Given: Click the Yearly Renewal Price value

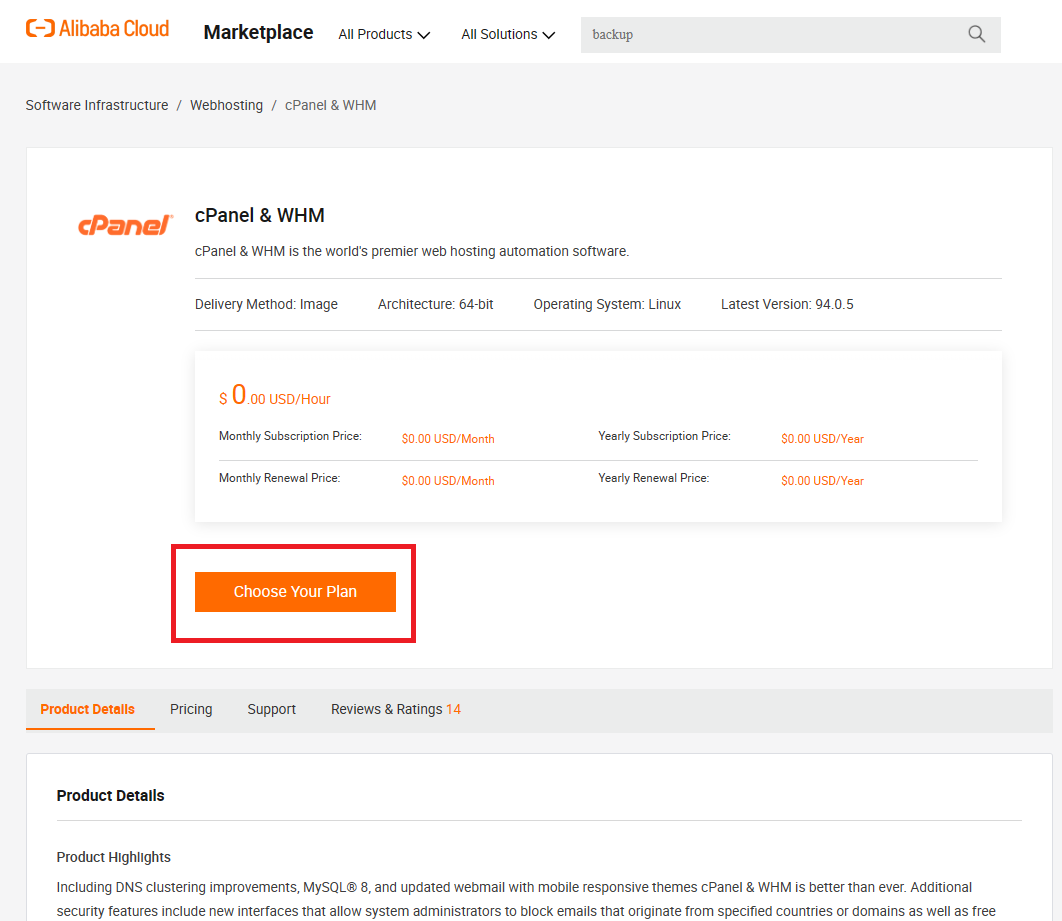Looking at the screenshot, I should (x=822, y=481).
